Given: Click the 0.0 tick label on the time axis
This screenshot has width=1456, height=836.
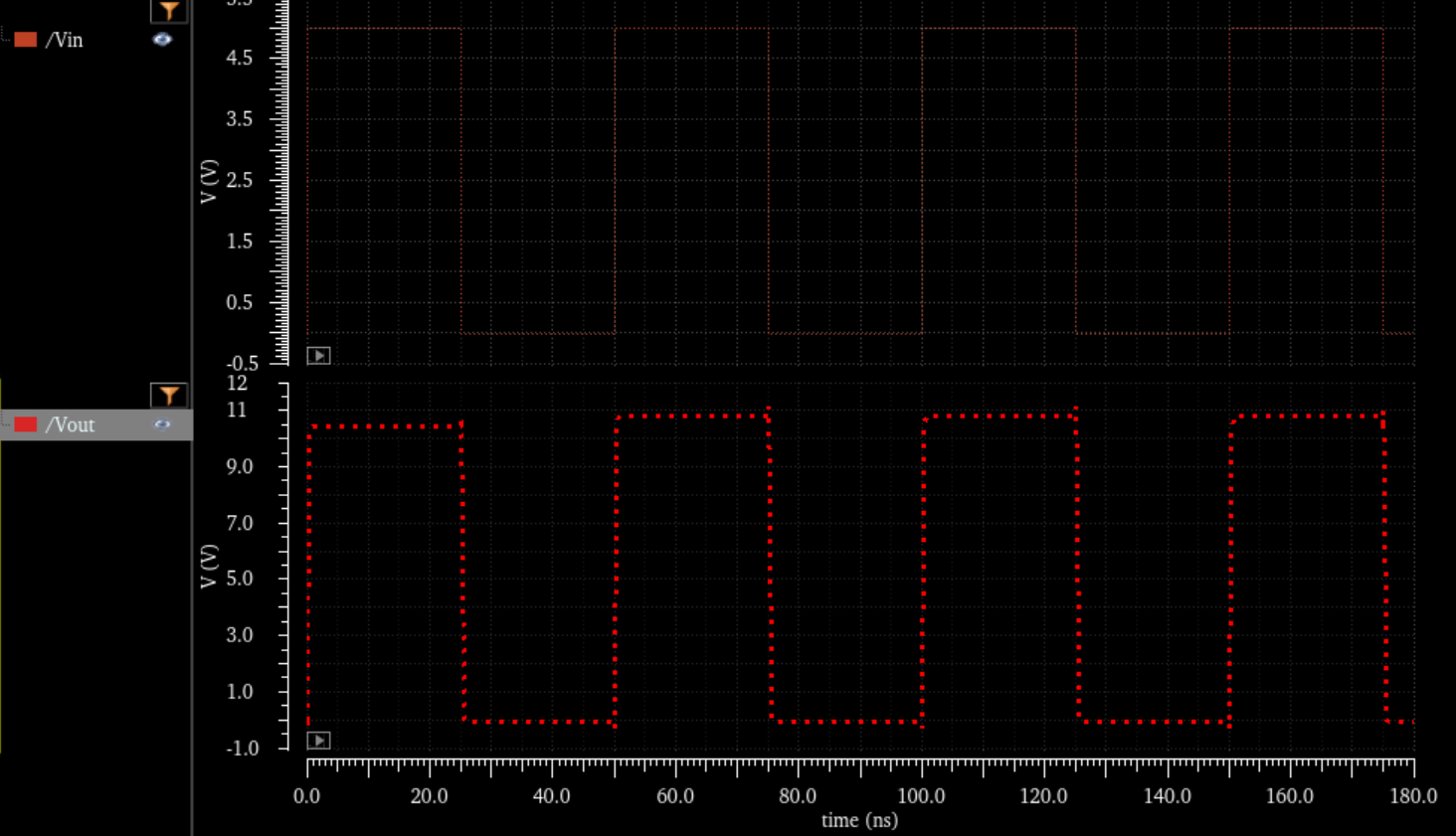Looking at the screenshot, I should [x=307, y=796].
